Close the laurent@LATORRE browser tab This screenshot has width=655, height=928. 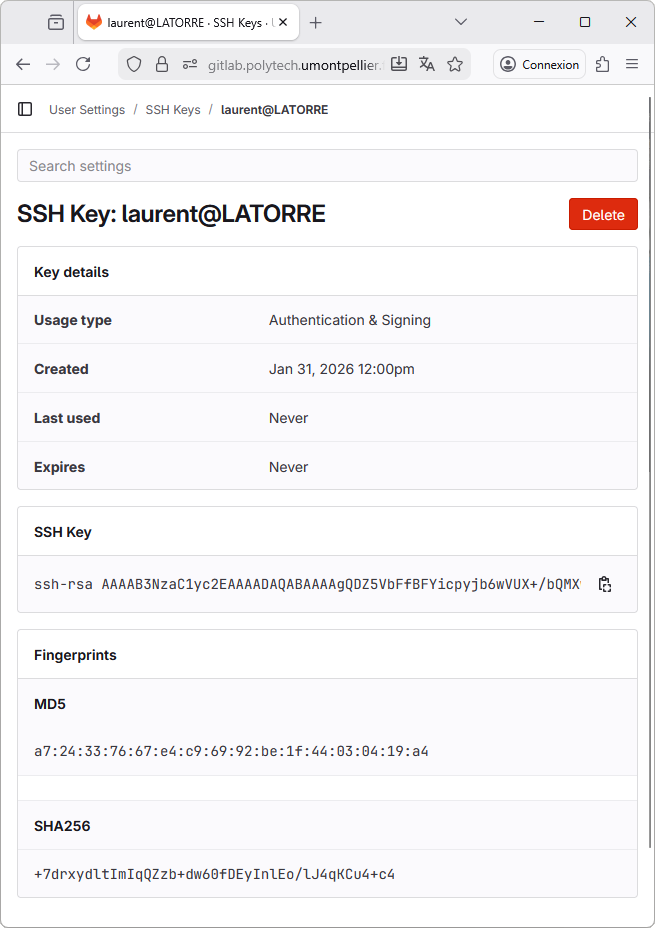pyautogui.click(x=283, y=22)
